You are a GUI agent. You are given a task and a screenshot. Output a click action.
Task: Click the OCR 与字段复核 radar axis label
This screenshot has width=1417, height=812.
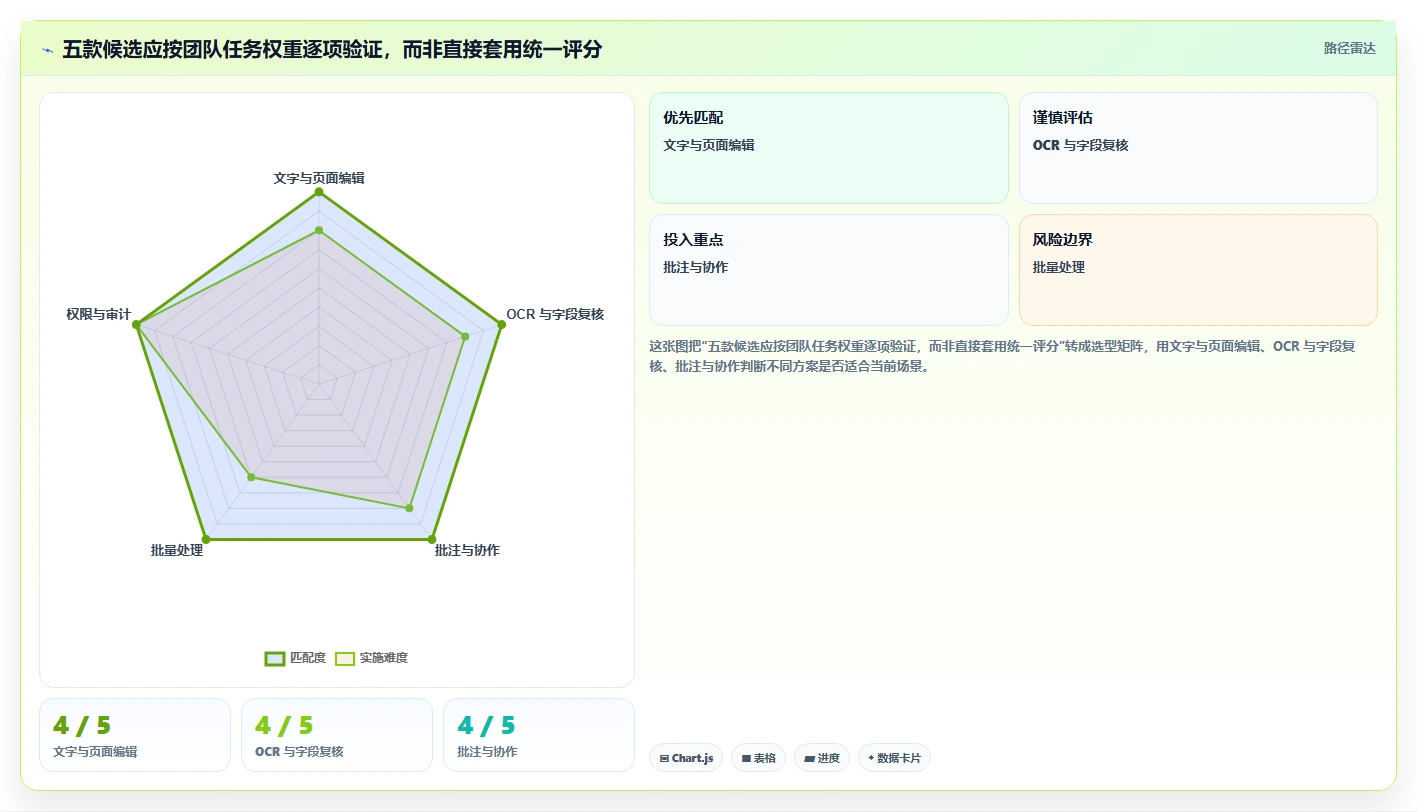click(x=555, y=314)
